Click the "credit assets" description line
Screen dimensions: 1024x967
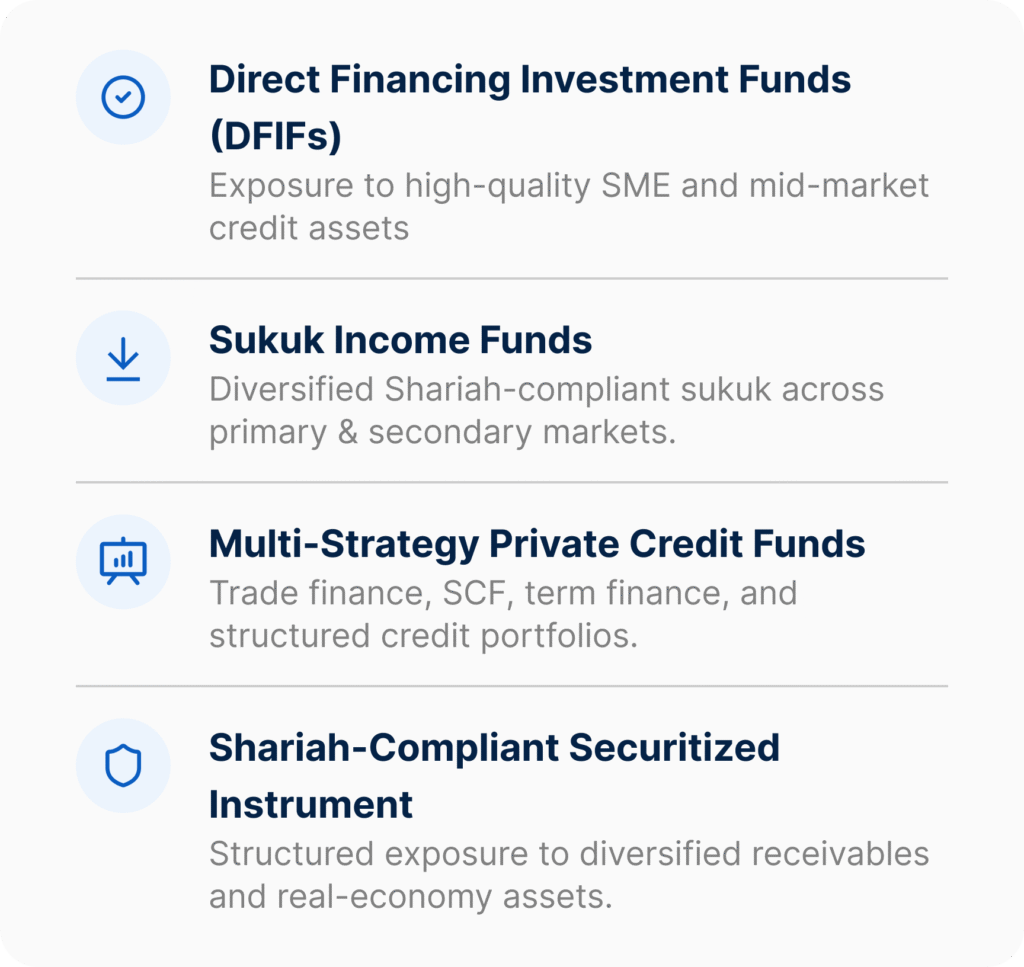tap(309, 228)
